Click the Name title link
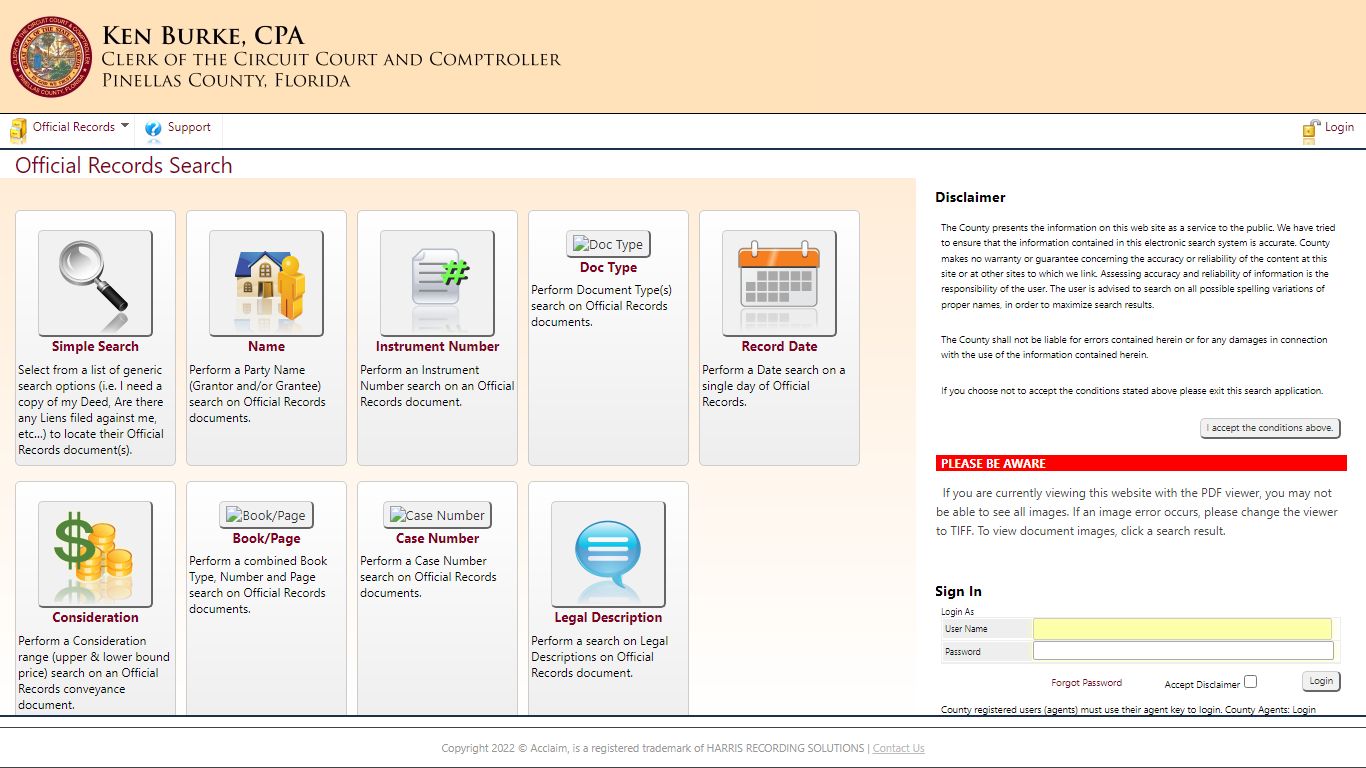Viewport: 1366px width, 768px height. [266, 347]
